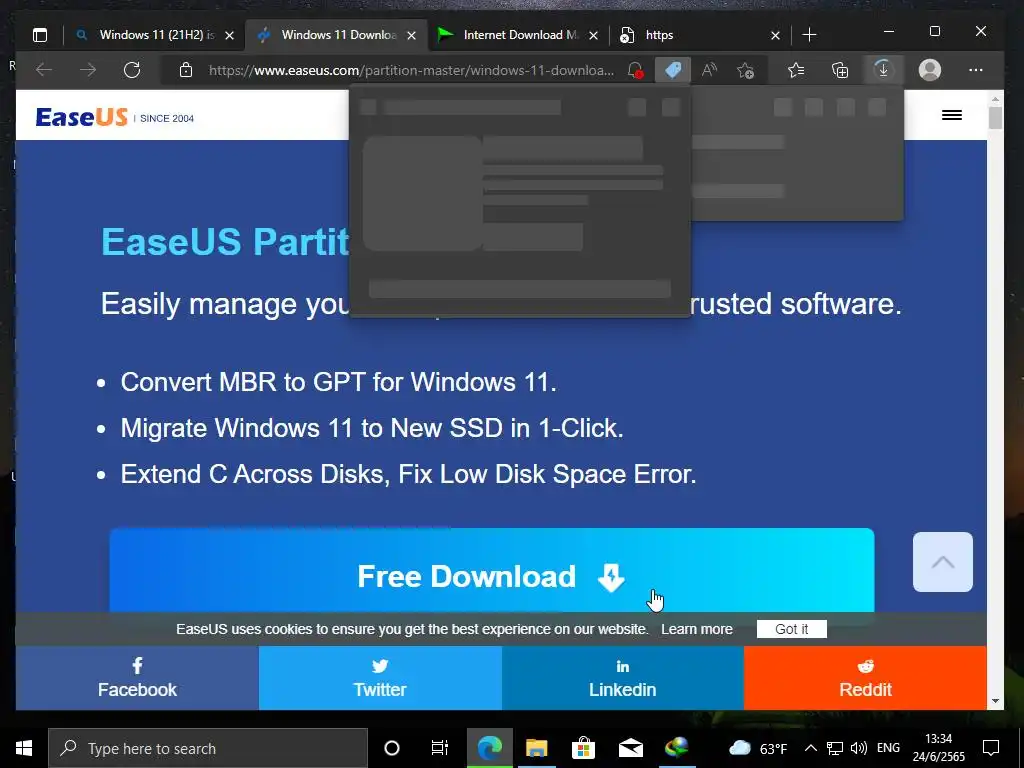The height and width of the screenshot is (768, 1024).
Task: Change the ENG input language
Action: coord(888,748)
